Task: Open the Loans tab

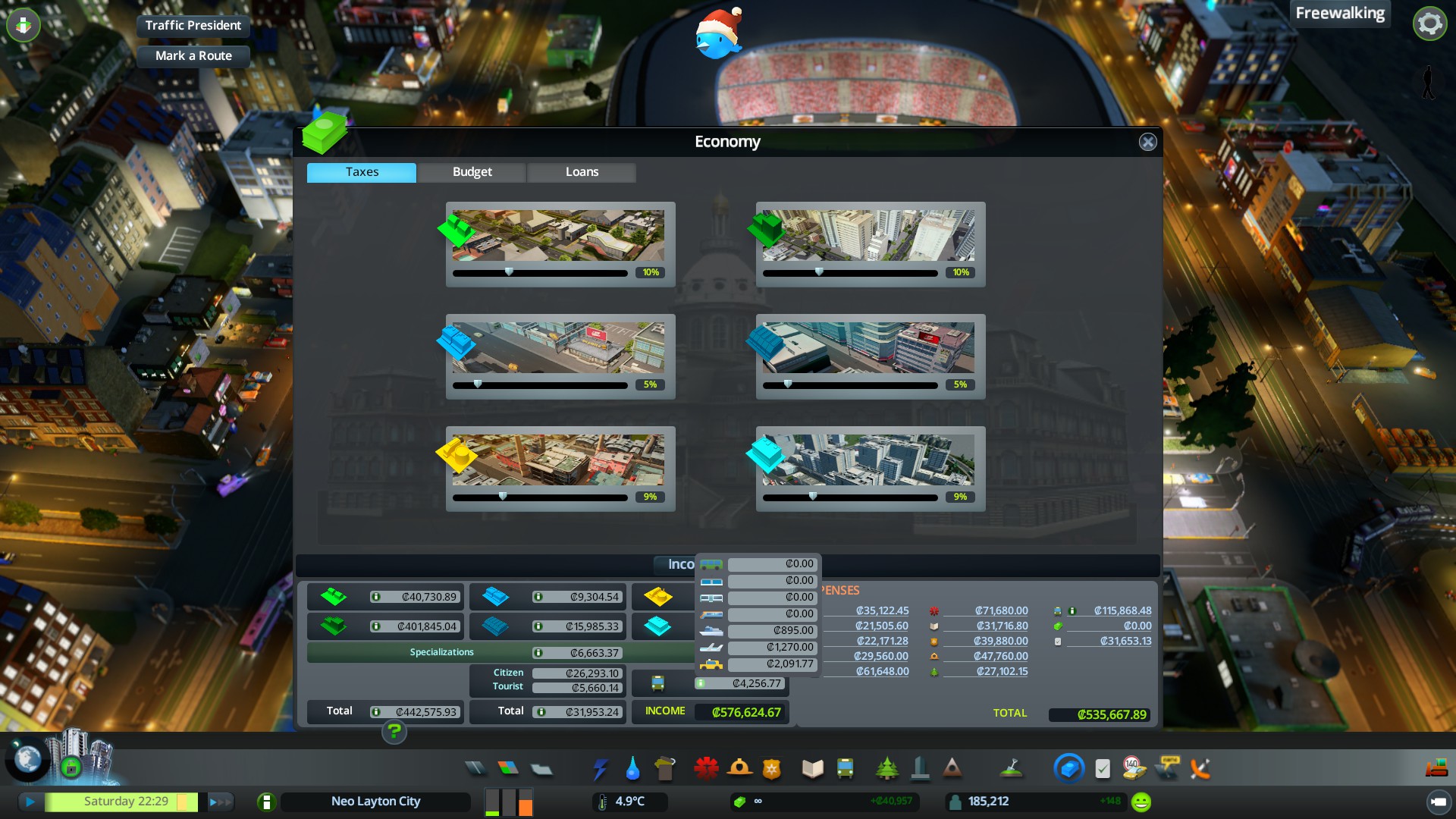Action: pyautogui.click(x=582, y=172)
